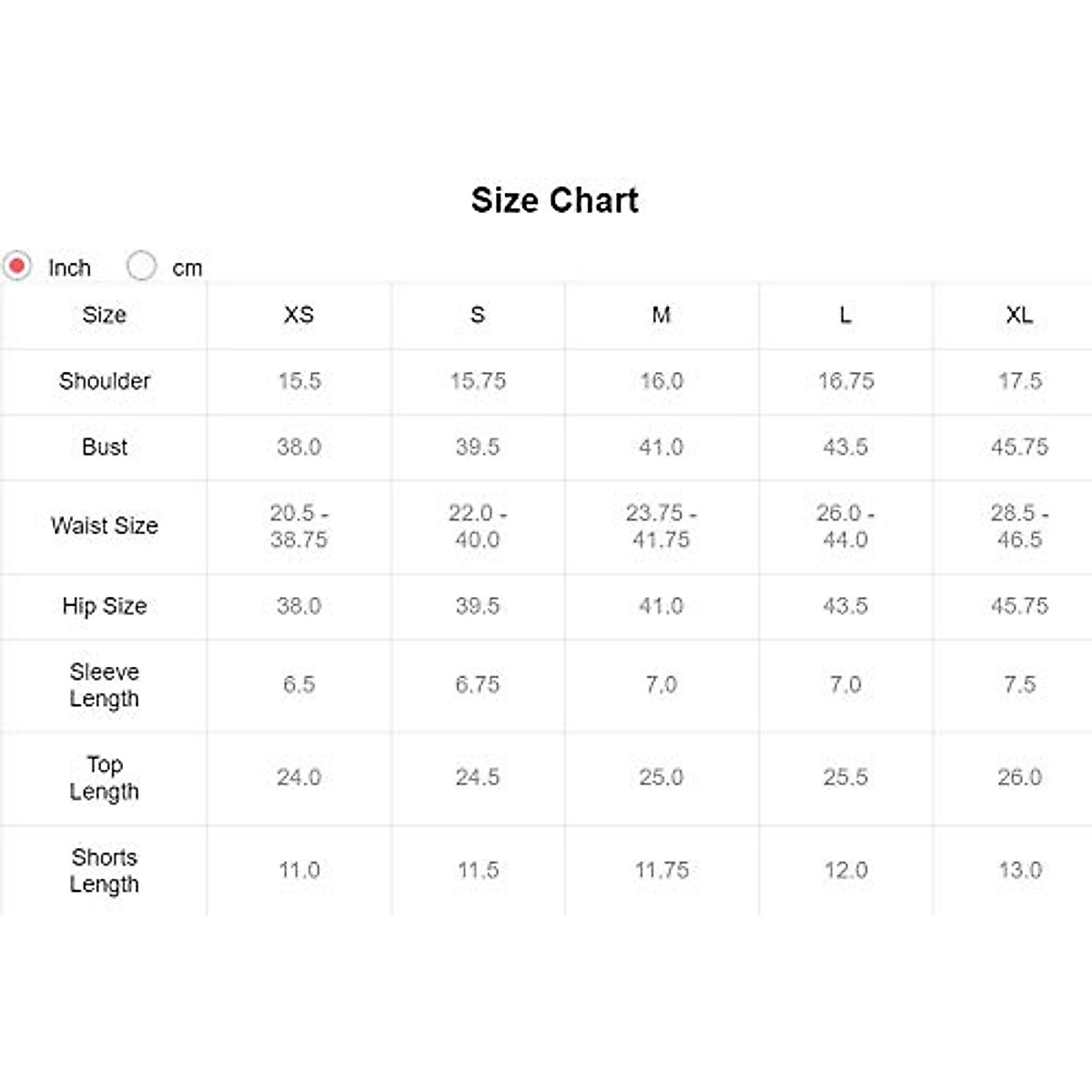Click the S size column header
The width and height of the screenshot is (1092, 1092).
pyautogui.click(x=477, y=315)
